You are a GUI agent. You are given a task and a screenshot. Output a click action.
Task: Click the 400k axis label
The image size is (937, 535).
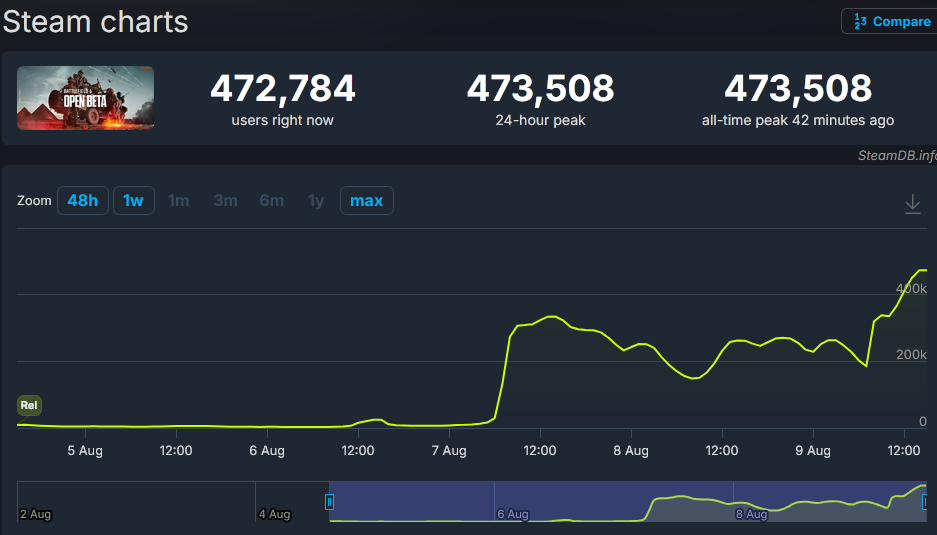(911, 288)
